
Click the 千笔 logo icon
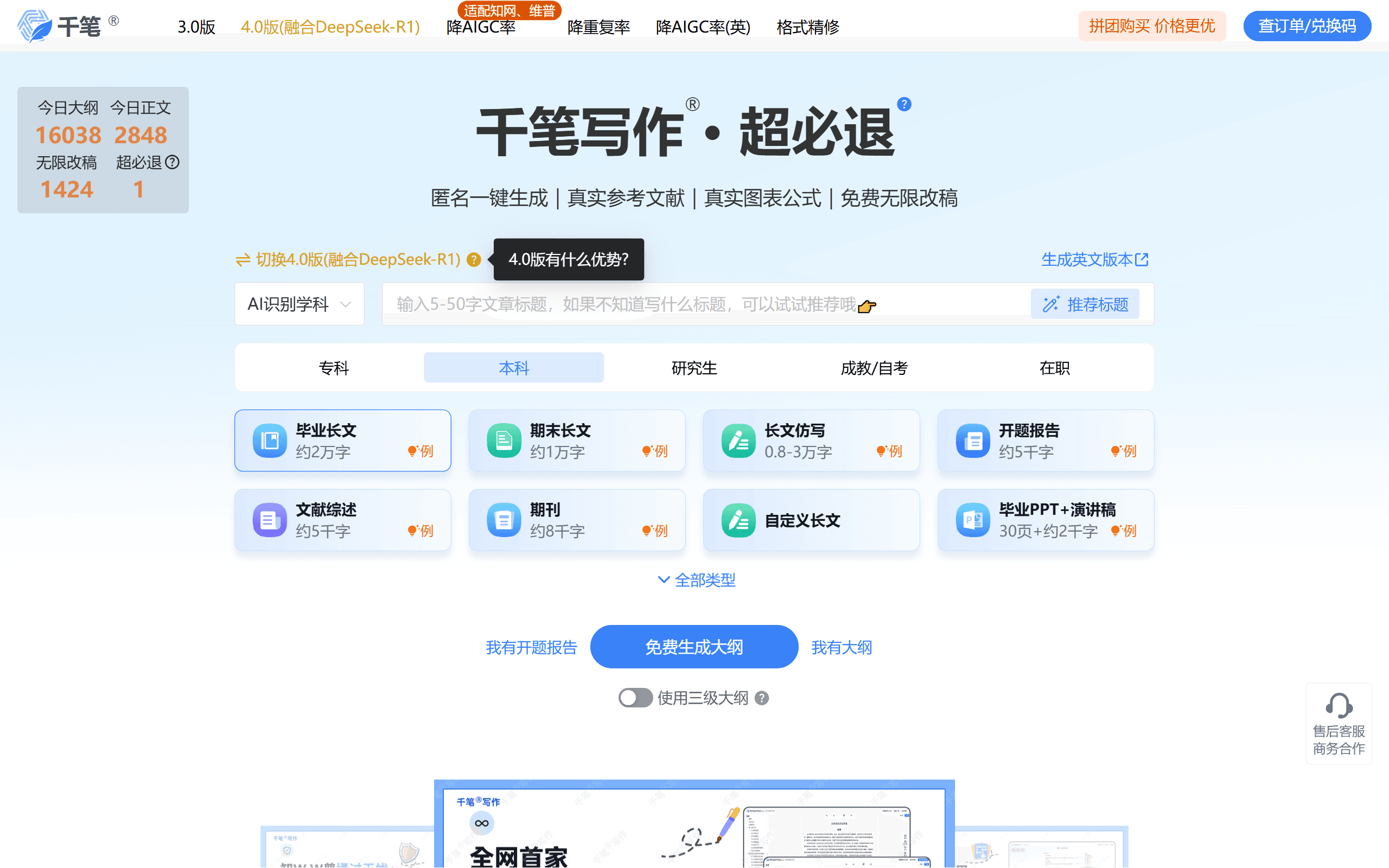34,27
